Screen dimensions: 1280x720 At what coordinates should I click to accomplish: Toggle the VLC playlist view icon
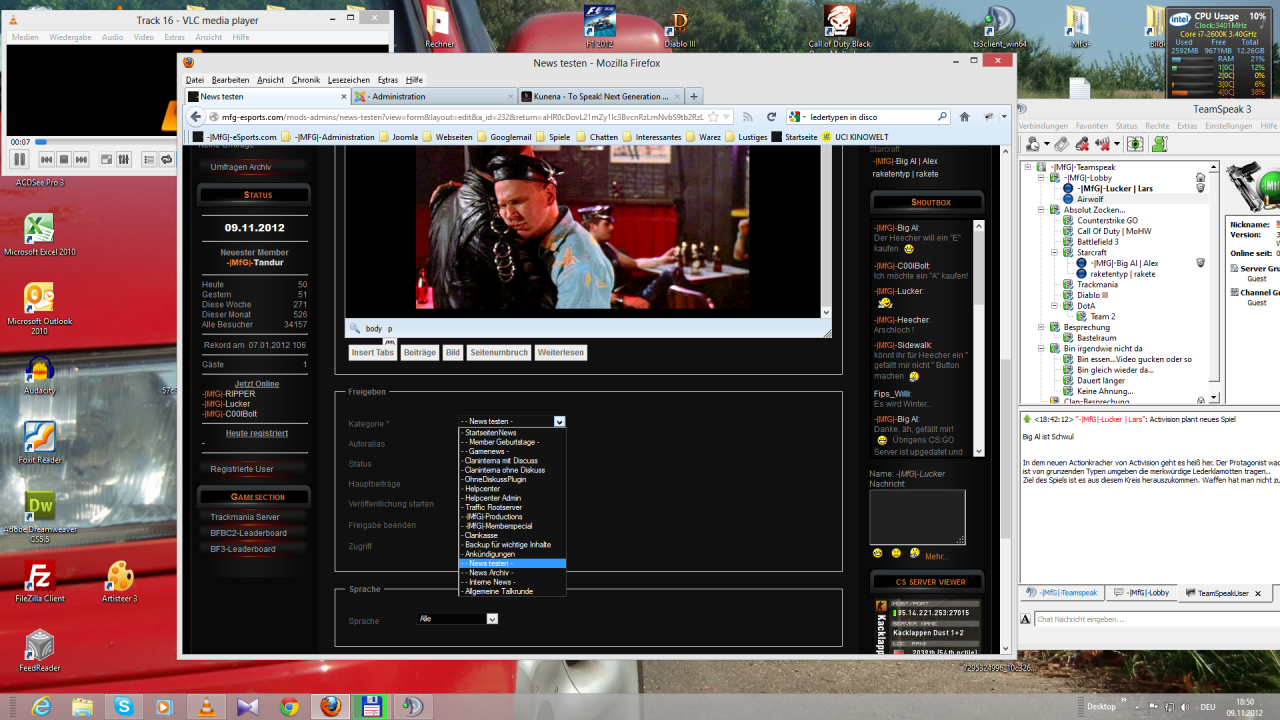[x=147, y=159]
